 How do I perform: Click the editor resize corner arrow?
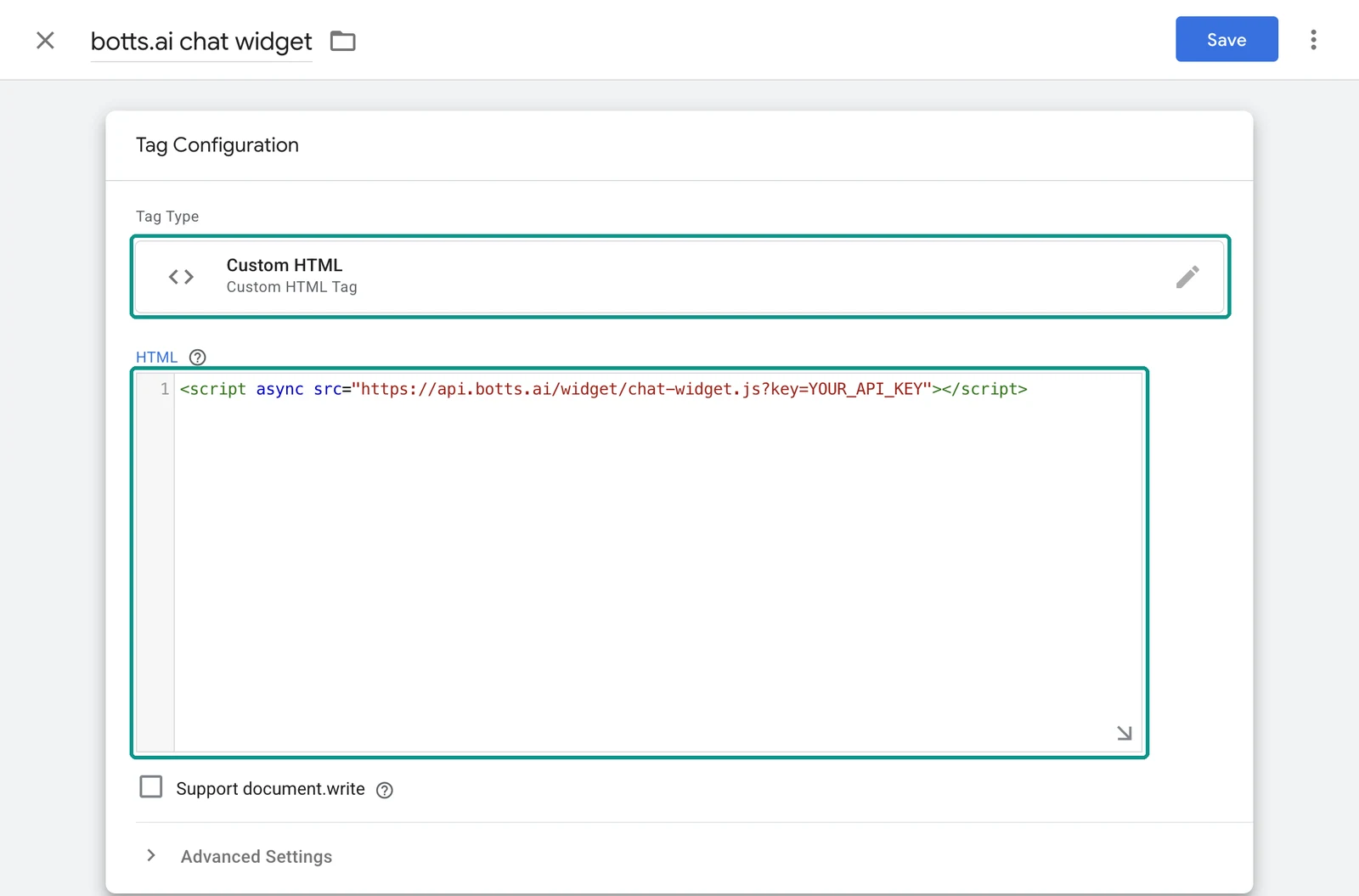tap(1125, 733)
